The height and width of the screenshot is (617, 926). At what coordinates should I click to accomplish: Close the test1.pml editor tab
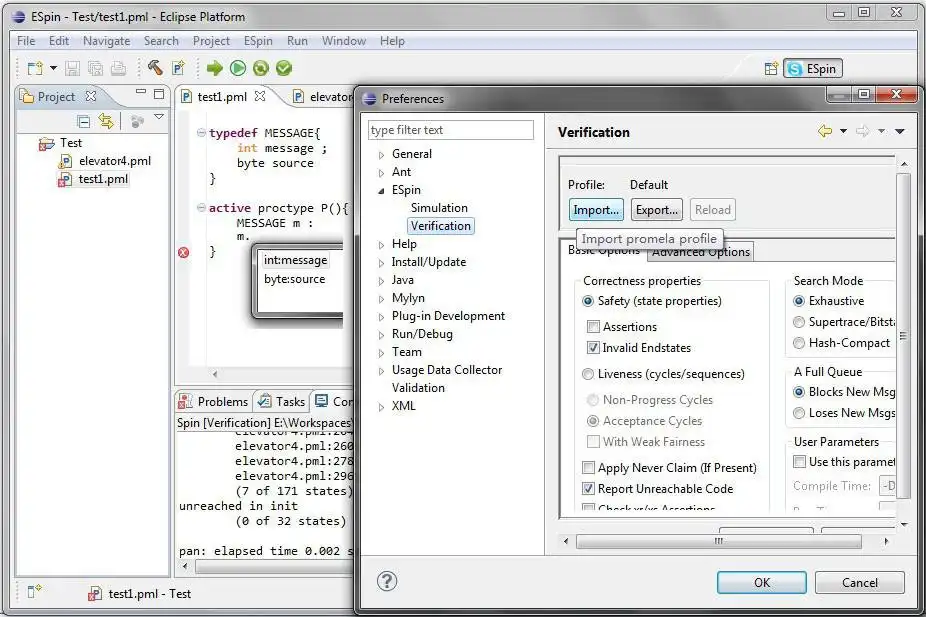tap(260, 96)
